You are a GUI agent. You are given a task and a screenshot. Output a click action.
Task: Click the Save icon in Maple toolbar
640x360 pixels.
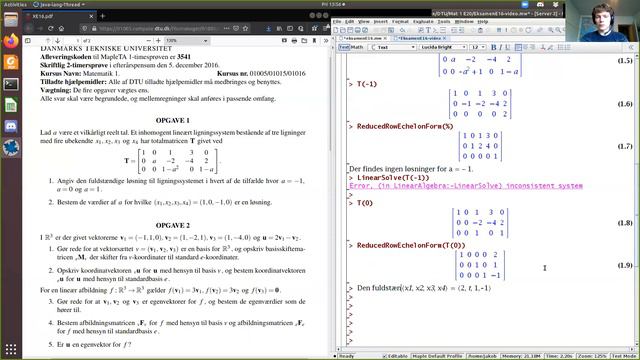(351, 30)
